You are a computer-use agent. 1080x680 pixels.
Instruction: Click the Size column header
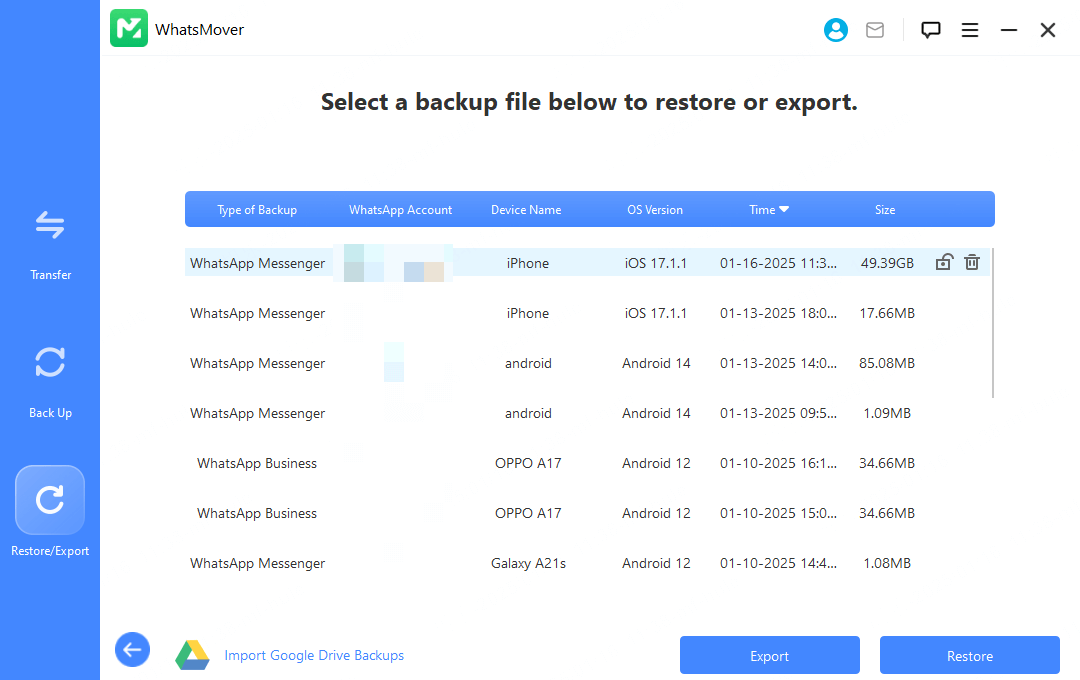[885, 210]
